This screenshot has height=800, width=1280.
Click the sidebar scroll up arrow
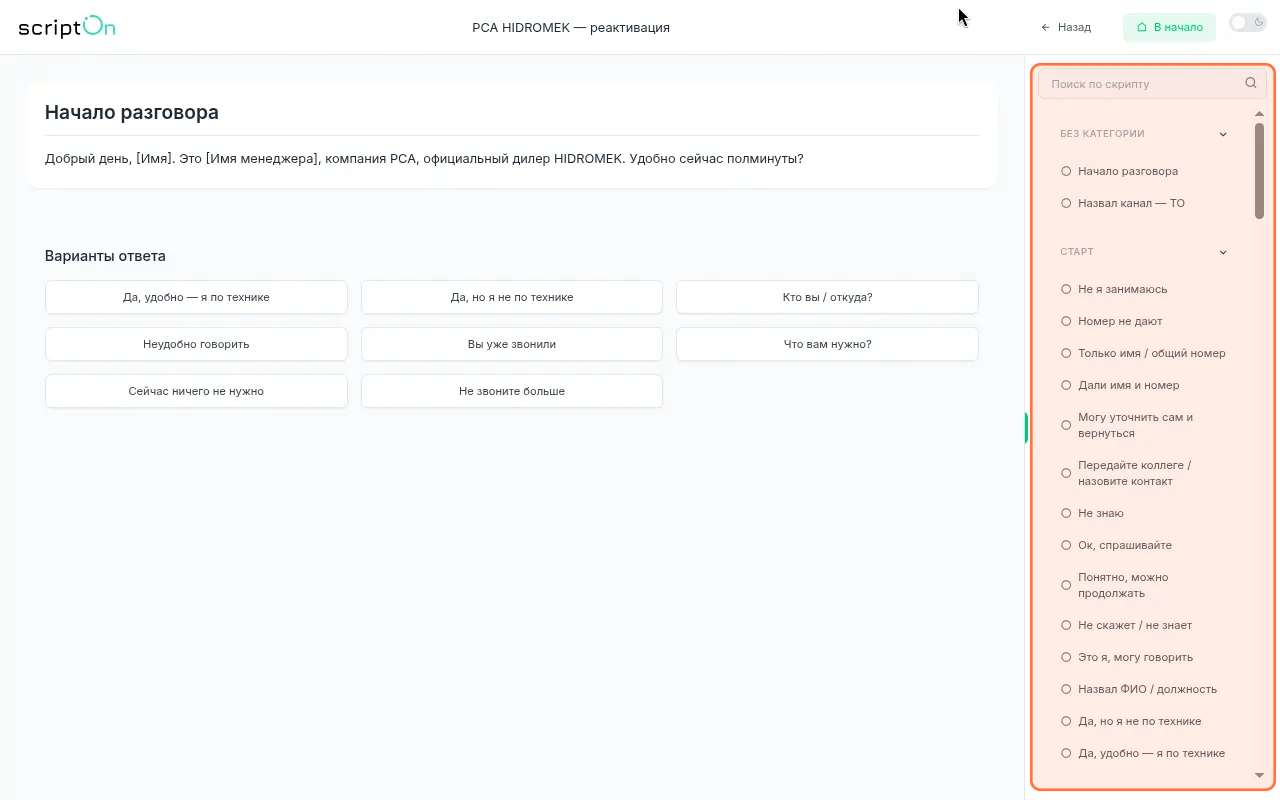[1259, 113]
